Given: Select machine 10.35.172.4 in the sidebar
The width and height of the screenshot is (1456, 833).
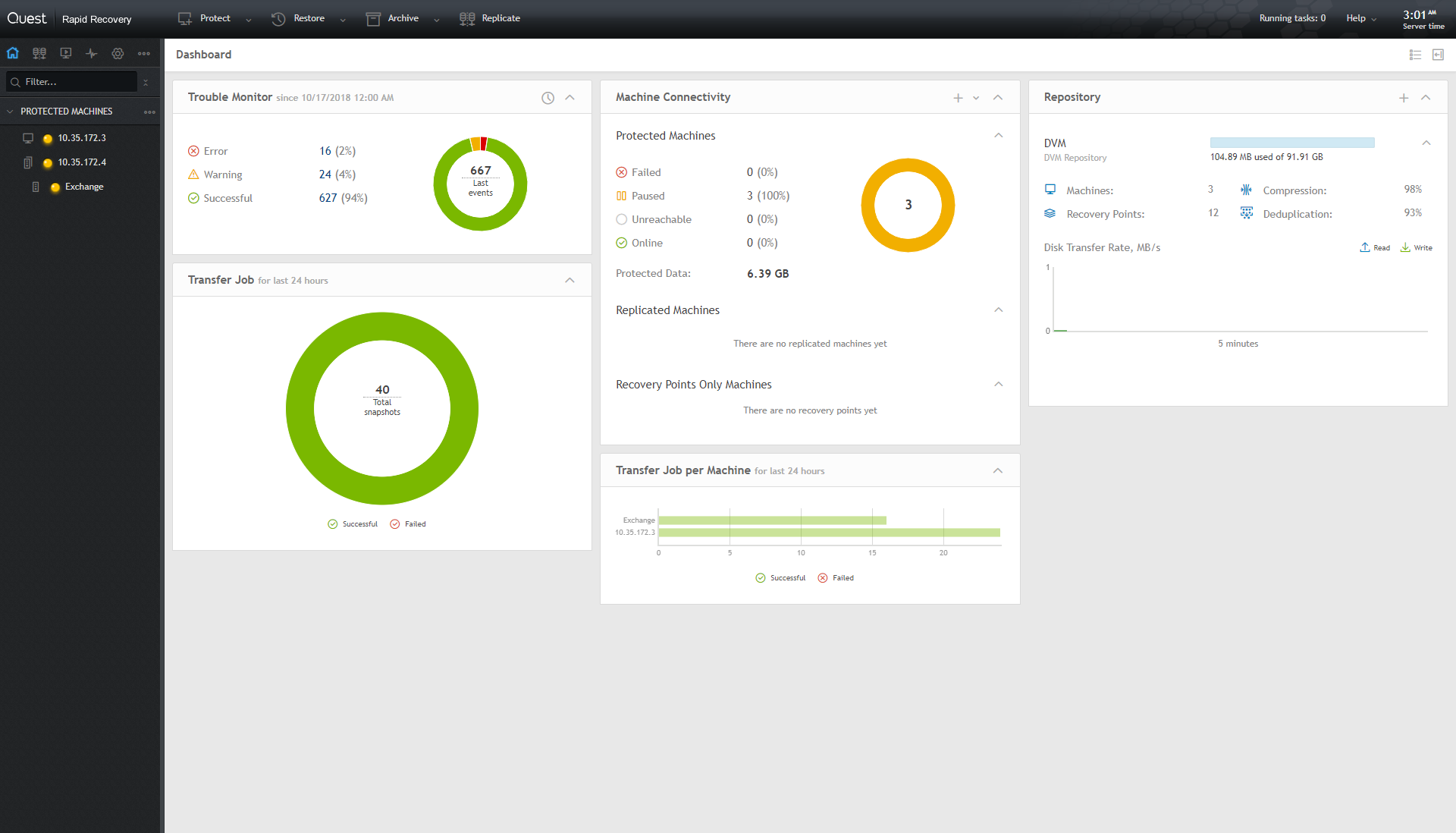Looking at the screenshot, I should coord(82,162).
